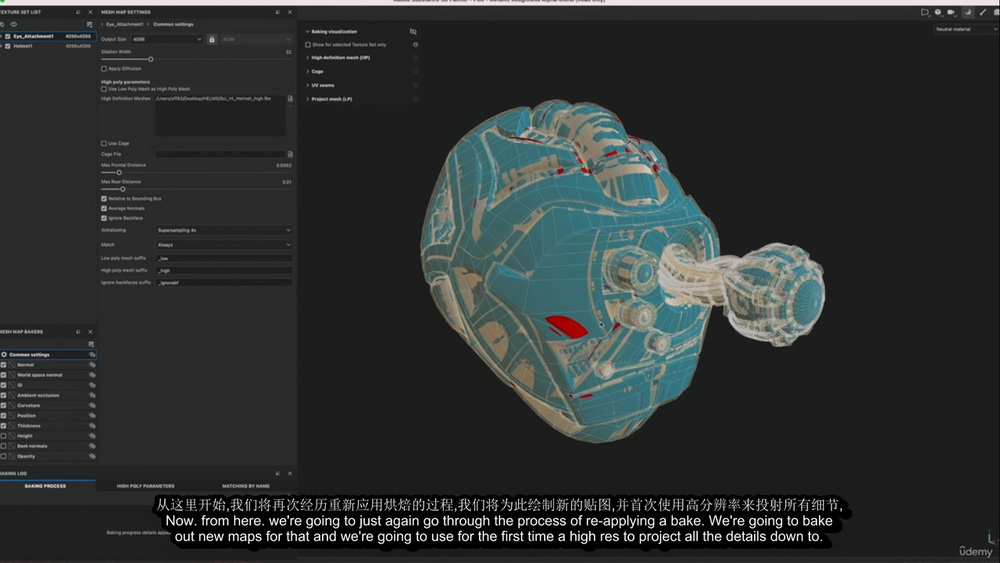Toggle Eye_Attachment1 texture set checkbox
The width and height of the screenshot is (1000, 563).
coord(8,36)
